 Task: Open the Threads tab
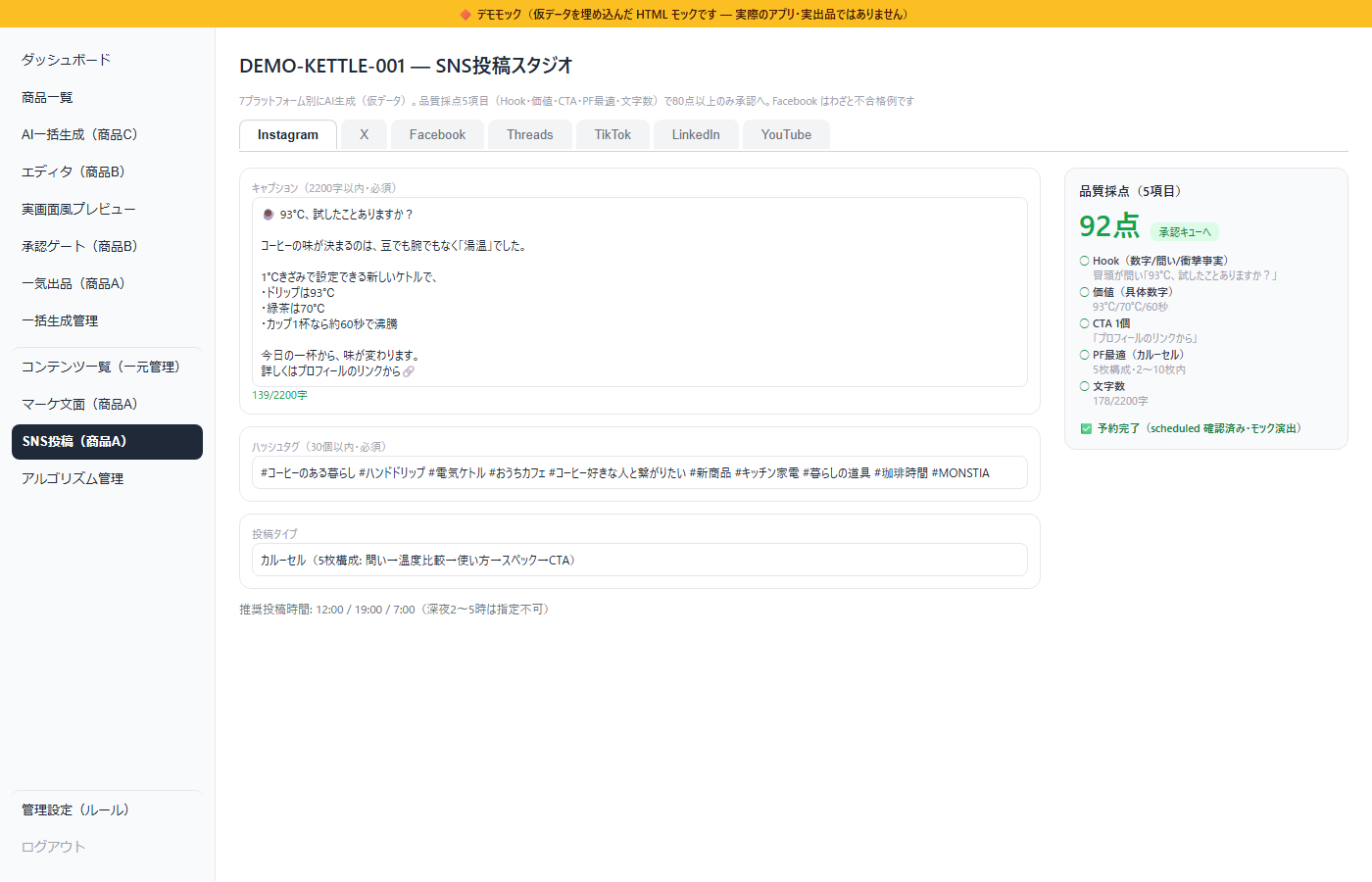coord(530,135)
